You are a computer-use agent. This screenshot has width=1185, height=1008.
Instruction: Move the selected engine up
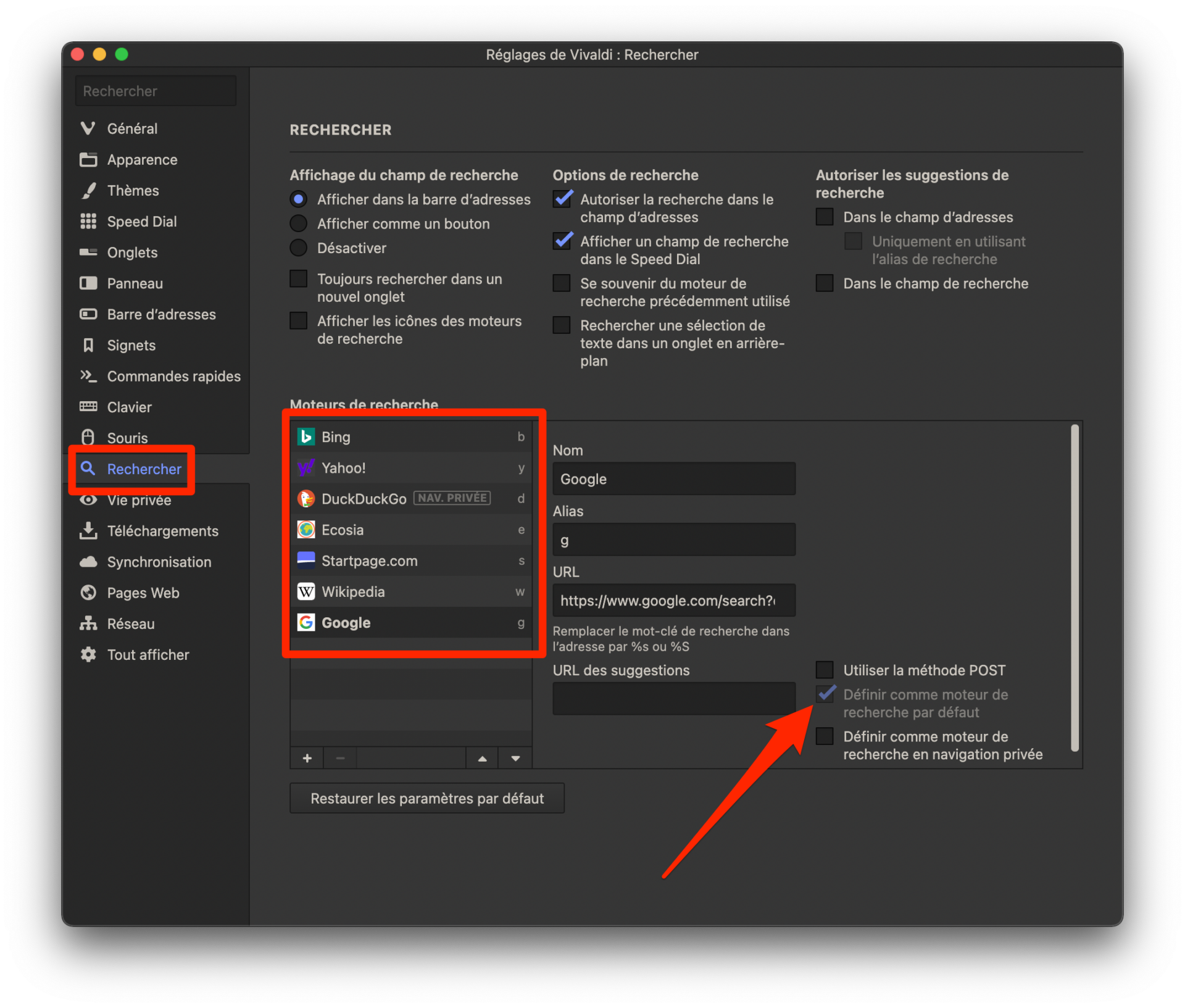tap(483, 758)
